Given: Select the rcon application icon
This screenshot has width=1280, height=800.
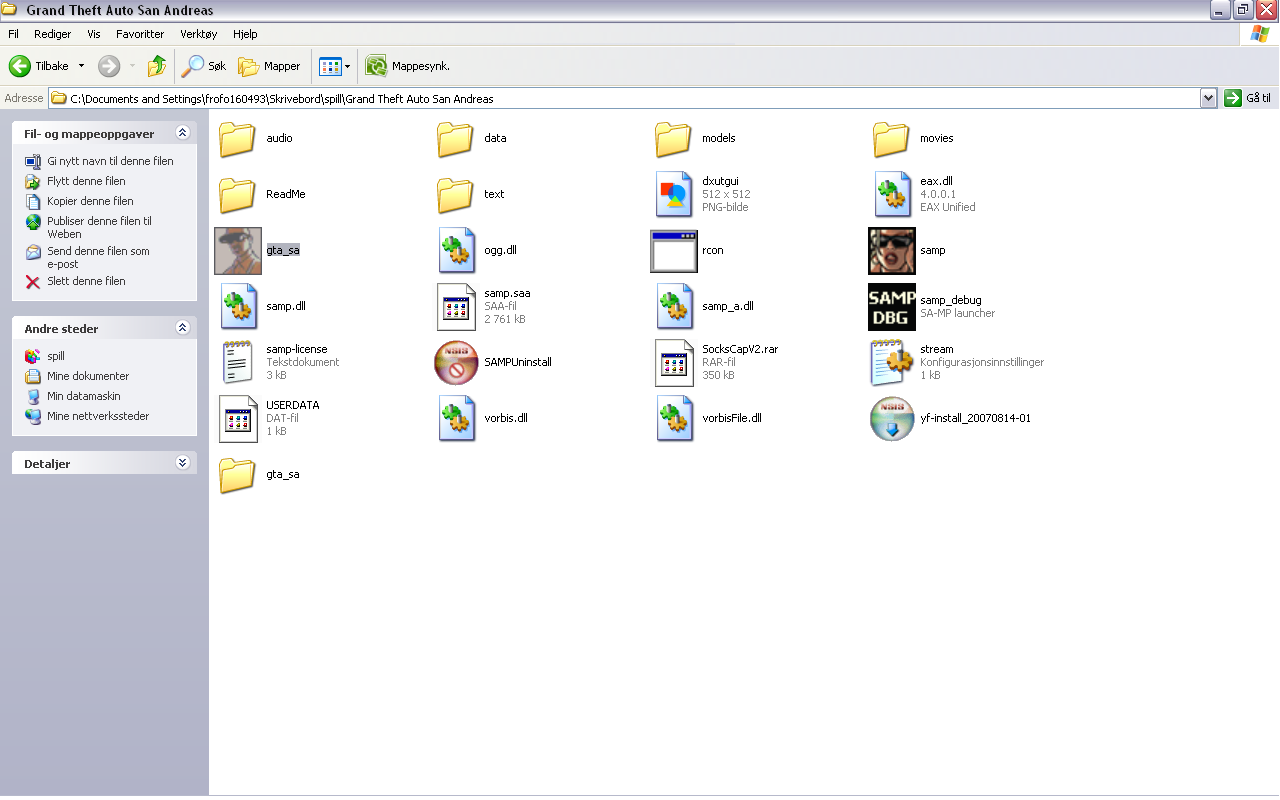Looking at the screenshot, I should 673,251.
